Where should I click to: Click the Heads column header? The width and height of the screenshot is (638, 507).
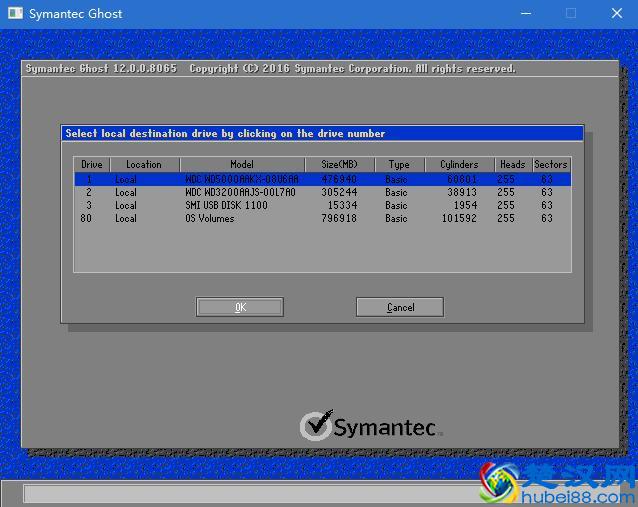[x=512, y=164]
